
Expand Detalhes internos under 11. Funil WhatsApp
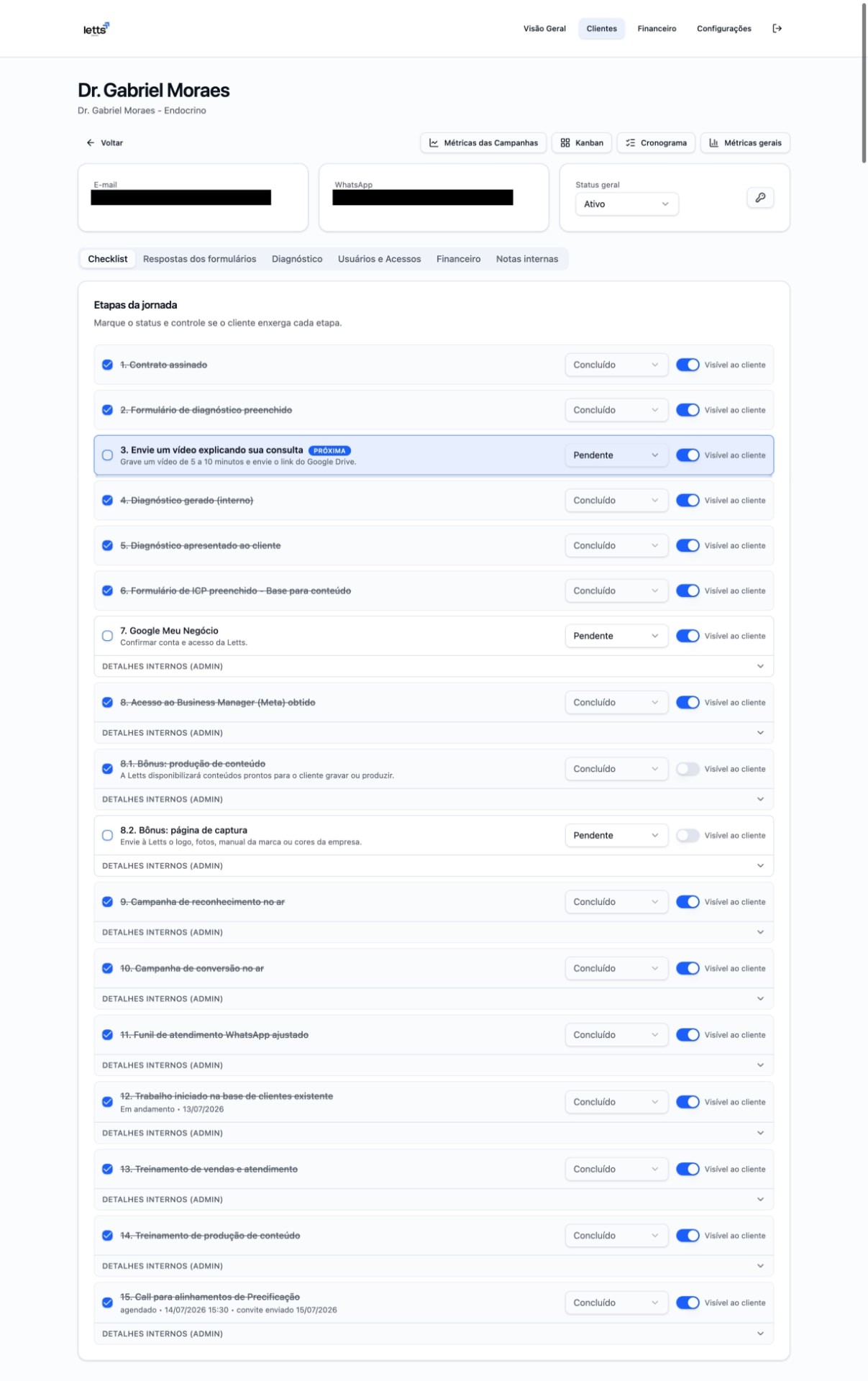434,1066
